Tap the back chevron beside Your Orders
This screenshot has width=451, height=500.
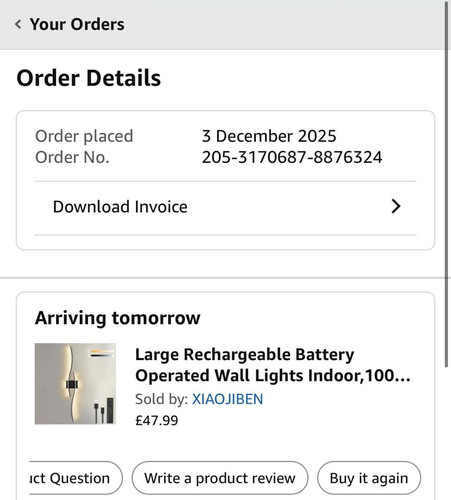(18, 24)
